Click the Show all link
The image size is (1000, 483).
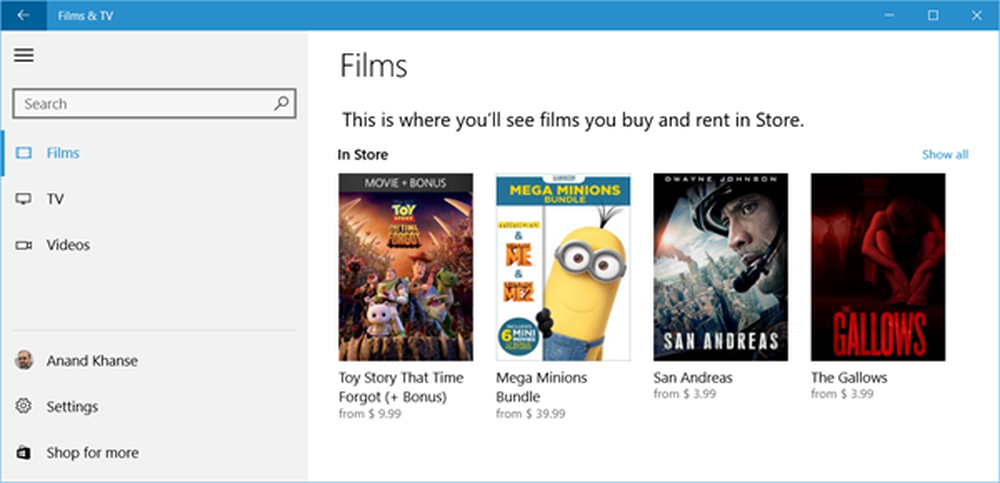[945, 154]
